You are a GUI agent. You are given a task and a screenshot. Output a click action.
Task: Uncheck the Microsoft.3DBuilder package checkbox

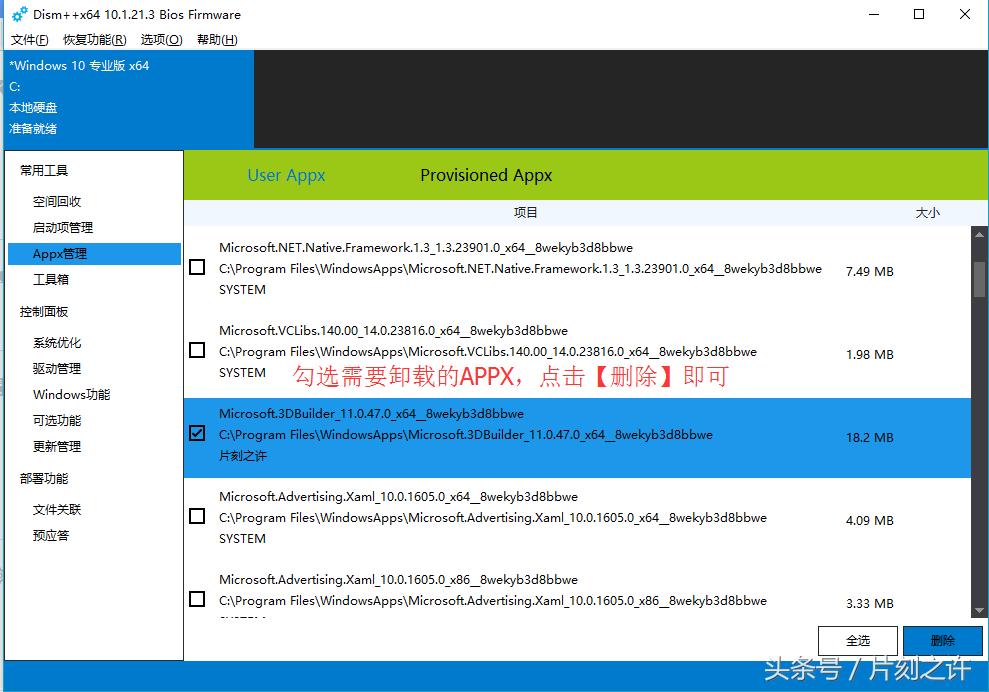[x=197, y=433]
